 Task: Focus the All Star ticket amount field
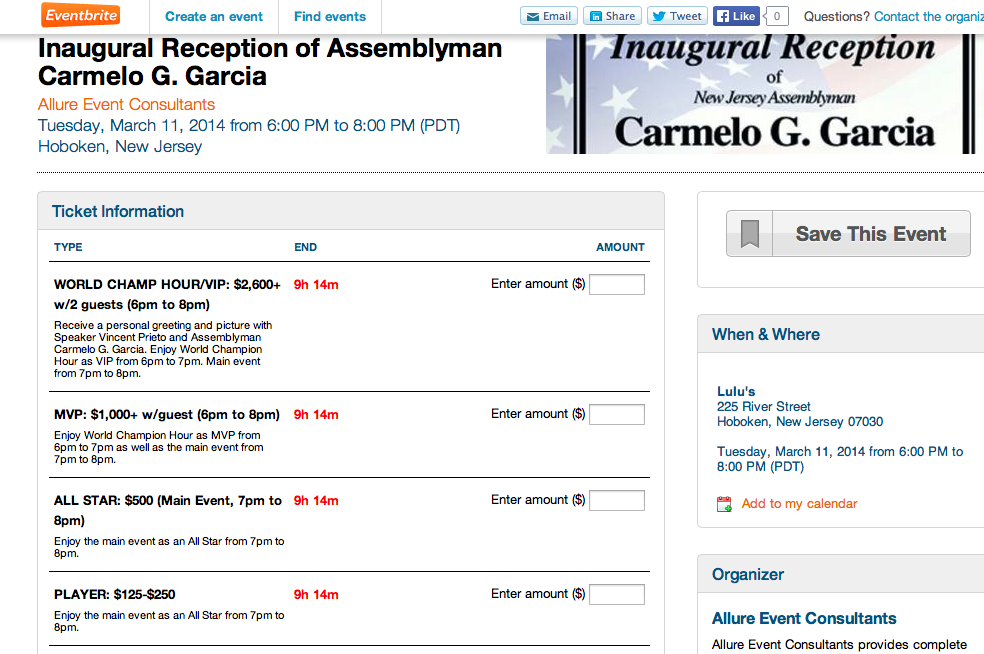tap(617, 500)
